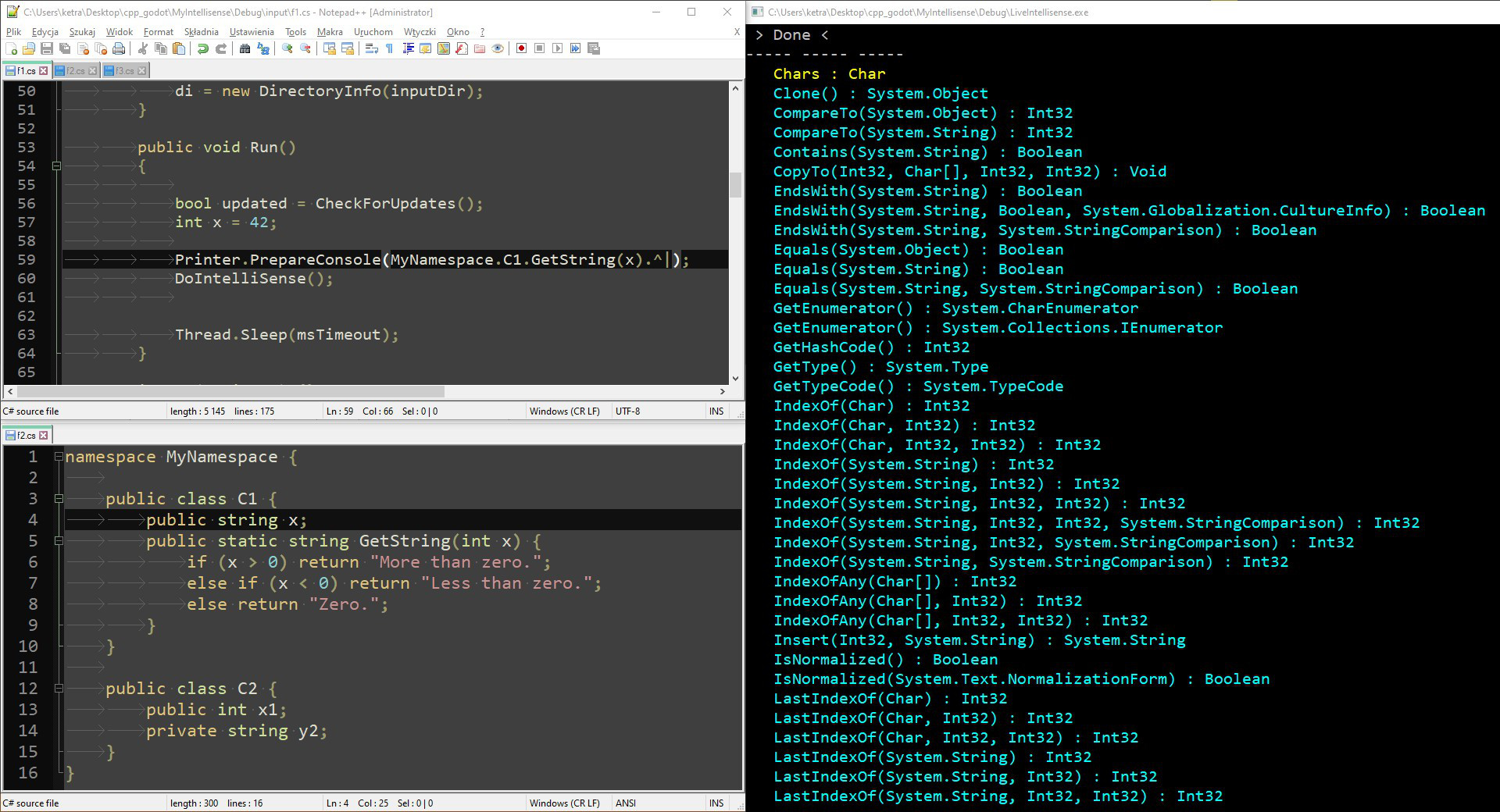Undo the last edit
Screen dimensions: 1500x812
click(203, 48)
